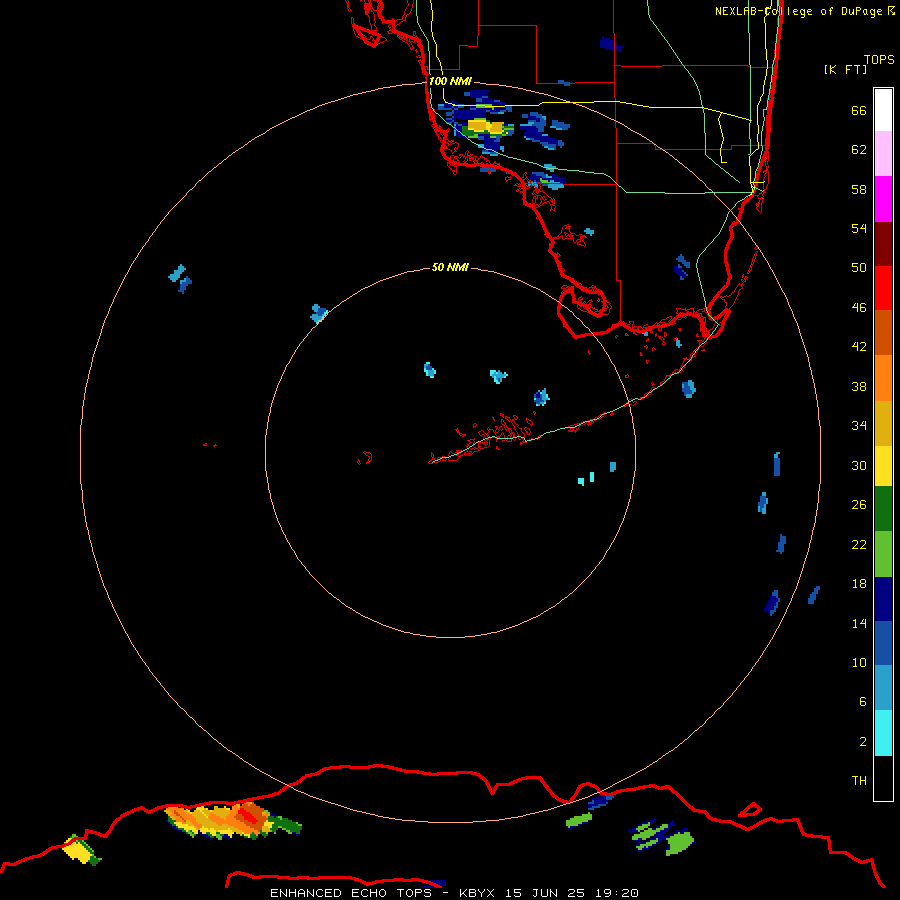900x900 pixels.
Task: Click the light pink legend swatch
Action: pyautogui.click(x=883, y=154)
